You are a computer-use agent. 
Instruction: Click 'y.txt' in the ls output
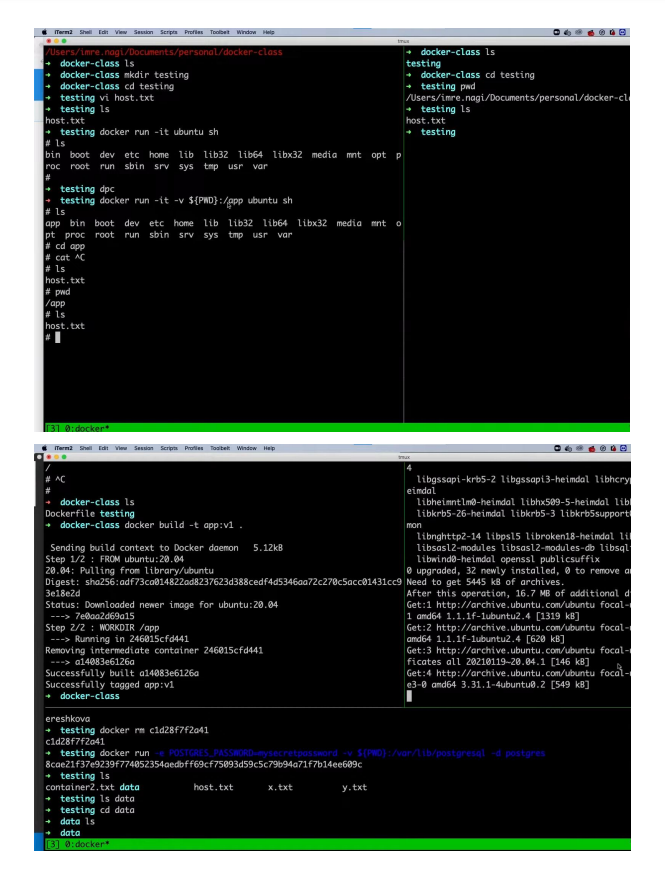tap(354, 787)
